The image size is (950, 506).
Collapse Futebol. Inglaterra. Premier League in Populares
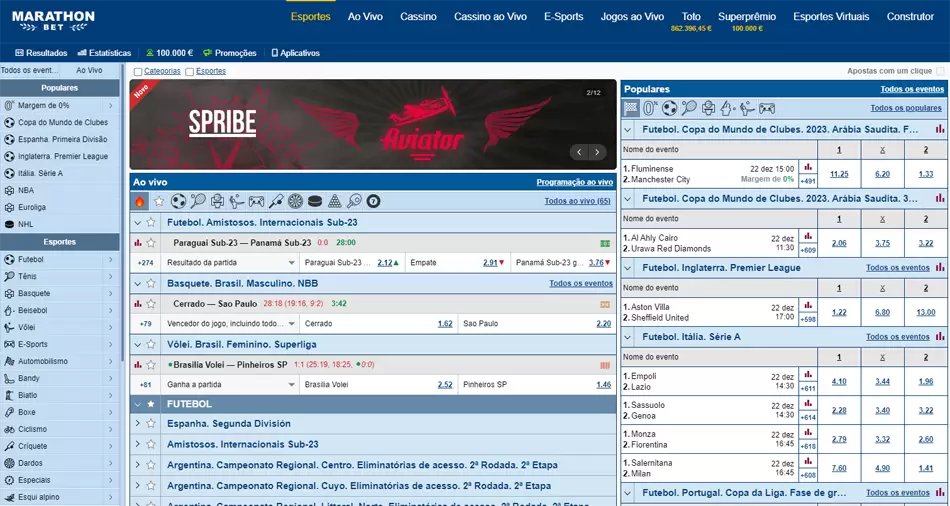(628, 267)
